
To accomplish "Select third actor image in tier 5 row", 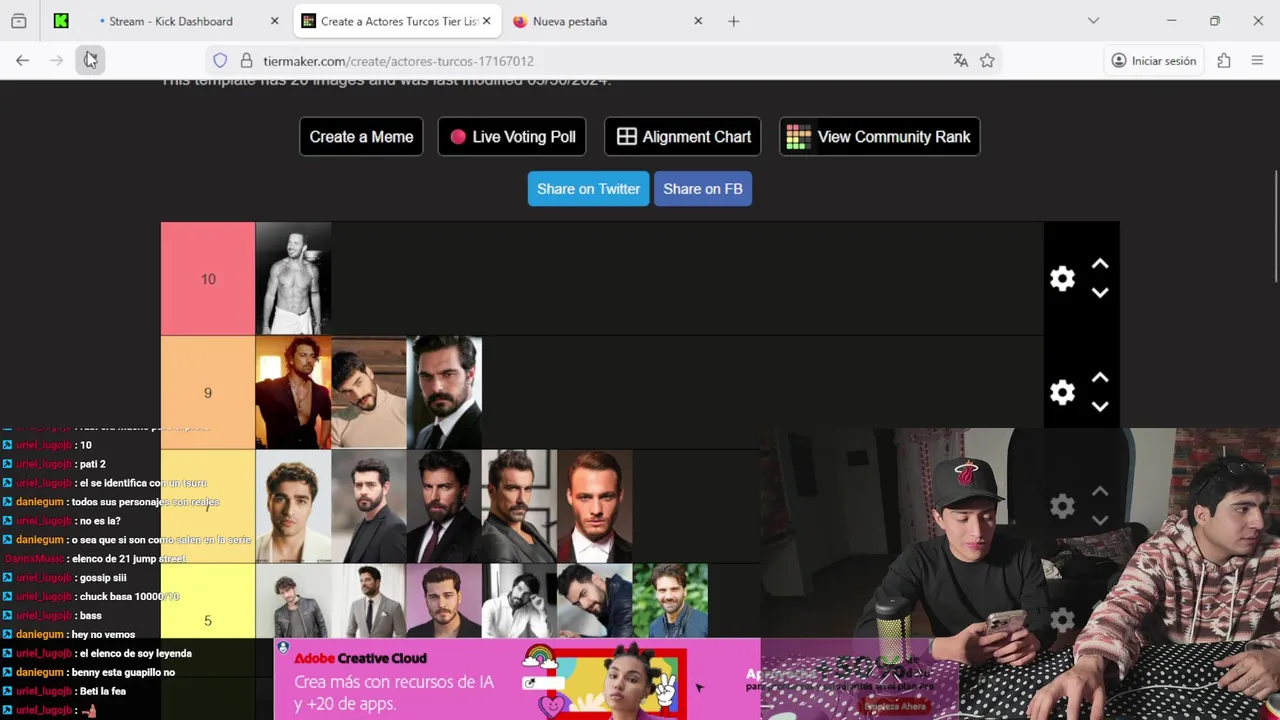I will tap(444, 601).
